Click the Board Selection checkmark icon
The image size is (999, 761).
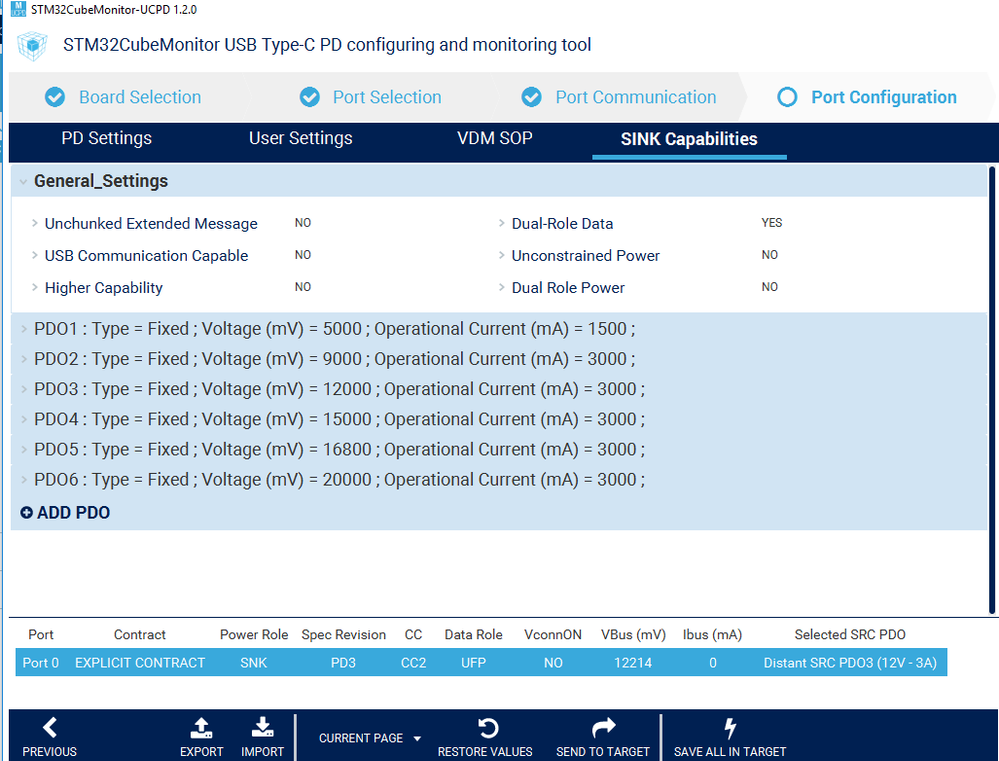[x=55, y=97]
